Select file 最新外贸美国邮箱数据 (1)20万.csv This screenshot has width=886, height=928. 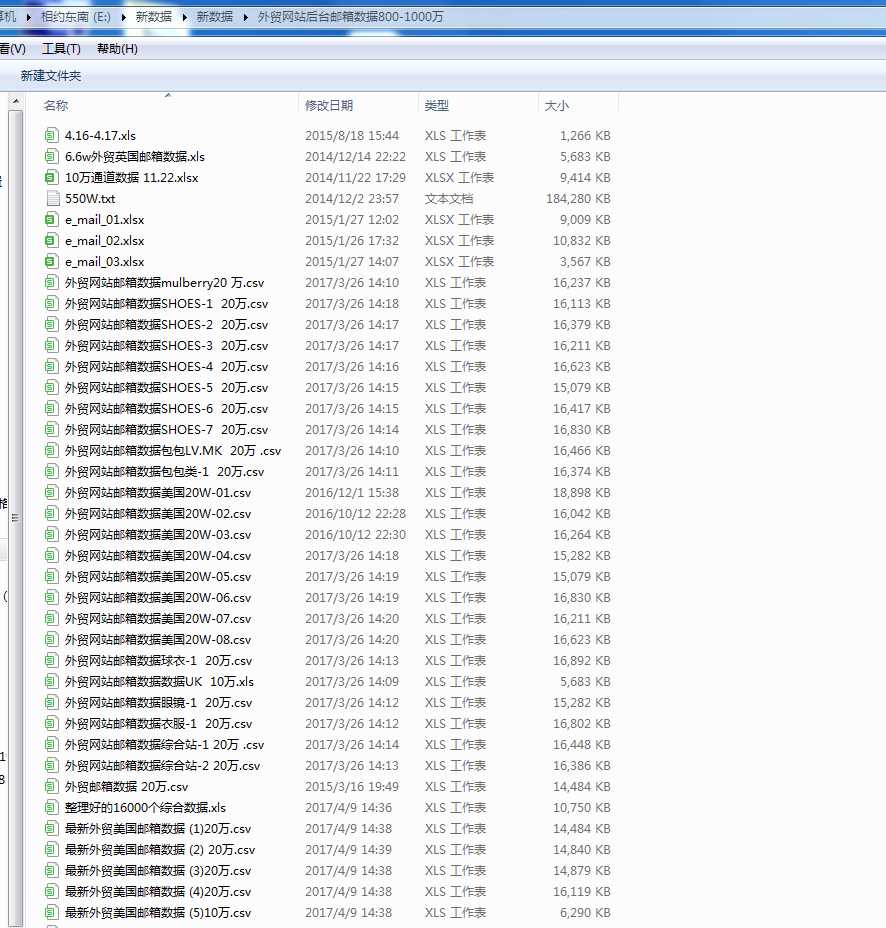click(158, 829)
